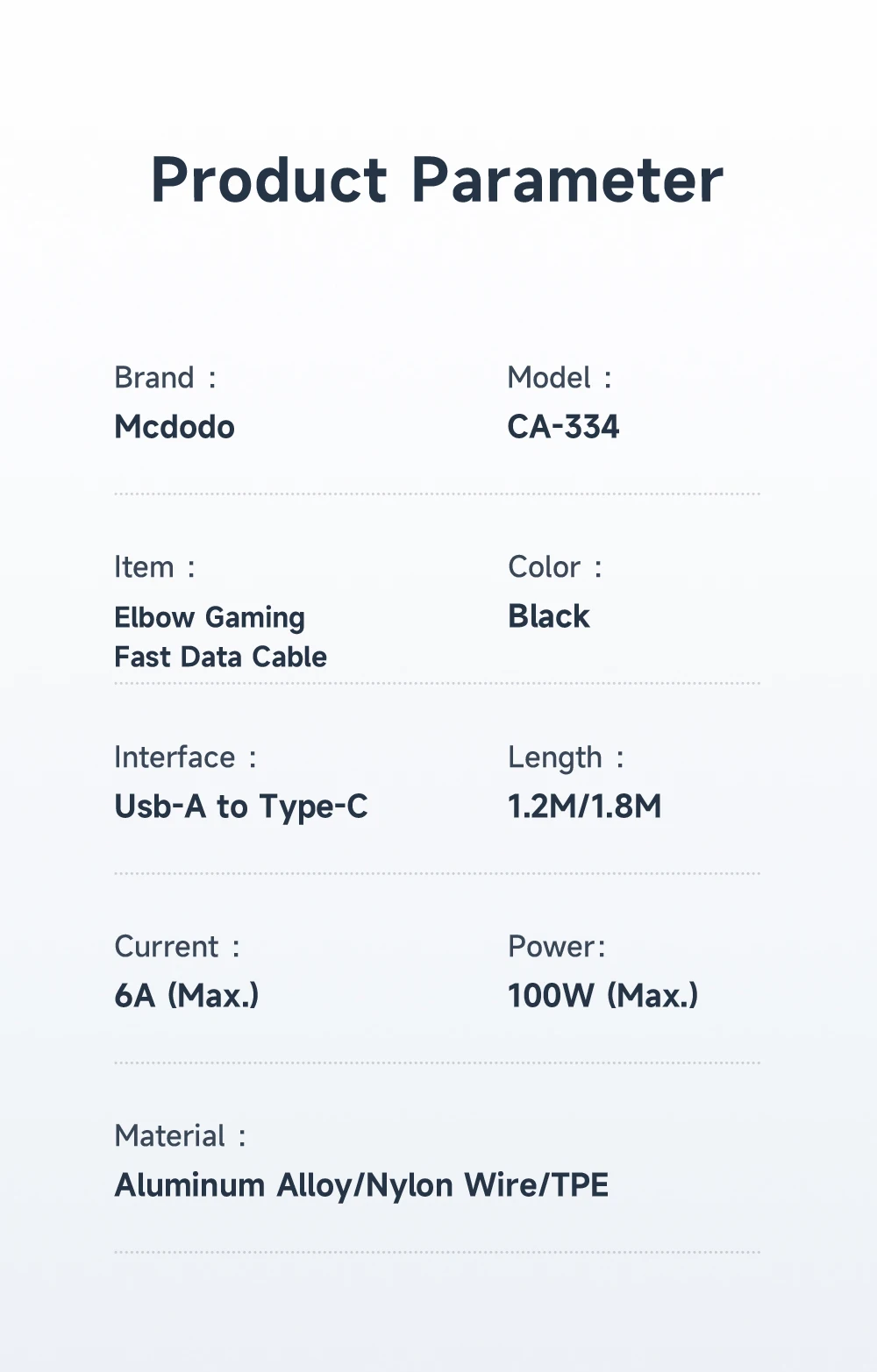This screenshot has height=1372, width=877.
Task: Select the Interface label
Action: (x=185, y=757)
